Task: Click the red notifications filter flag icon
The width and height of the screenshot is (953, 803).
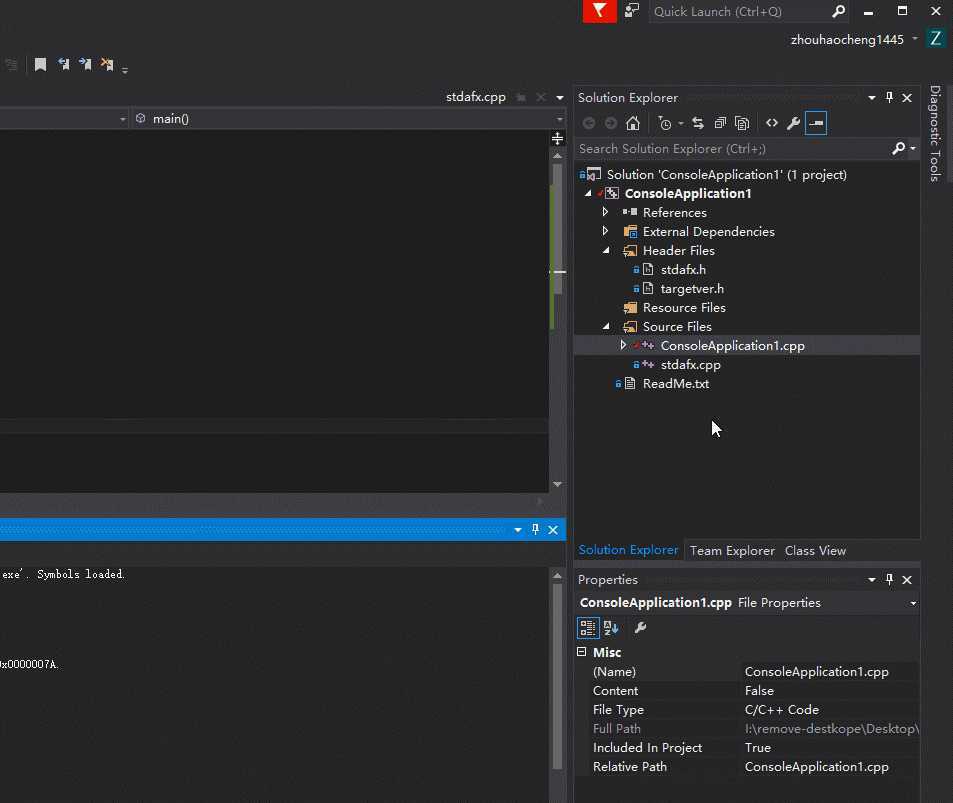Action: (599, 11)
